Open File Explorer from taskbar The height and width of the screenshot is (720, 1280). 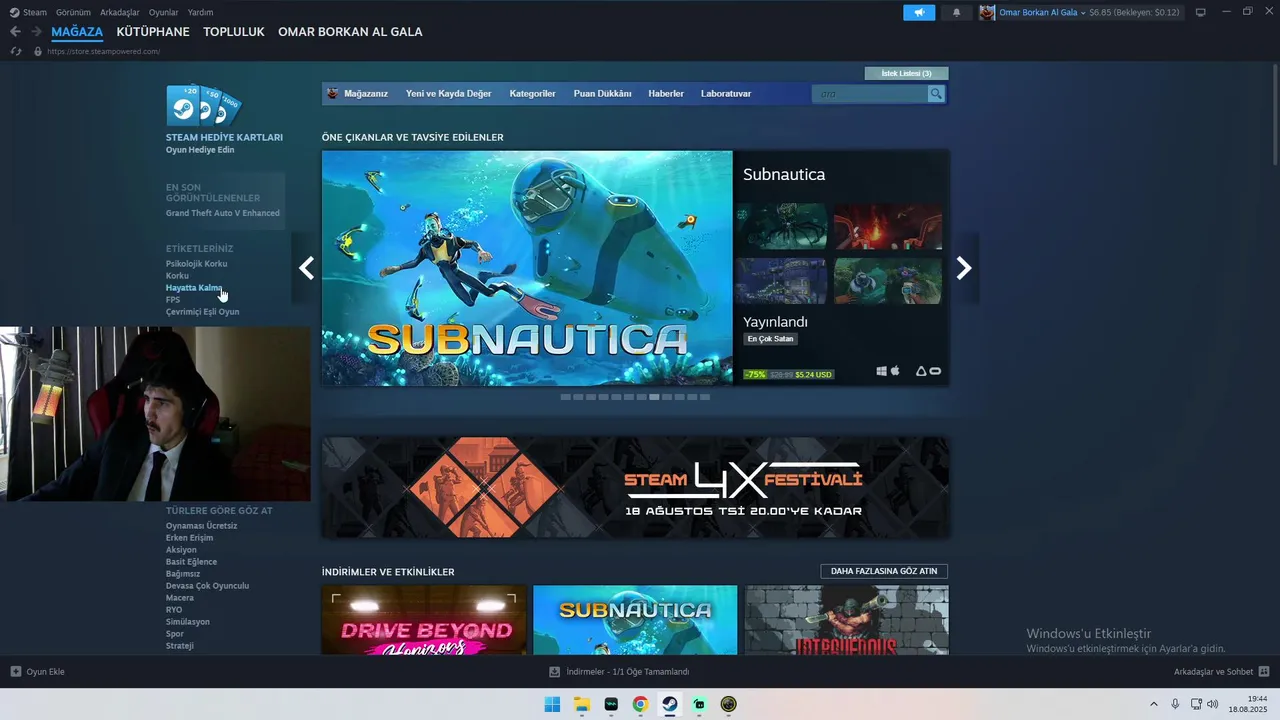pos(581,704)
